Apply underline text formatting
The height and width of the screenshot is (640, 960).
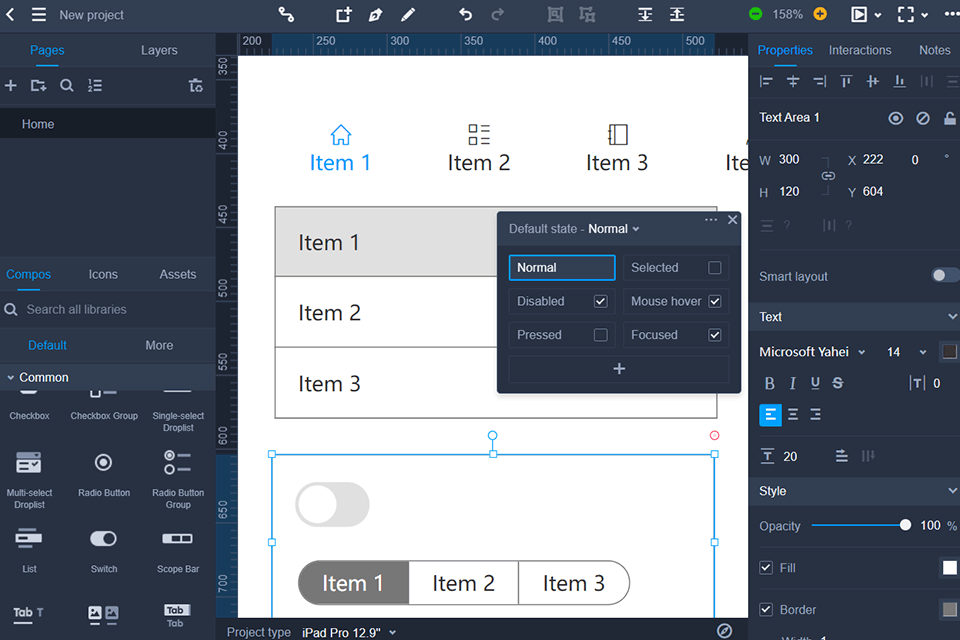815,383
